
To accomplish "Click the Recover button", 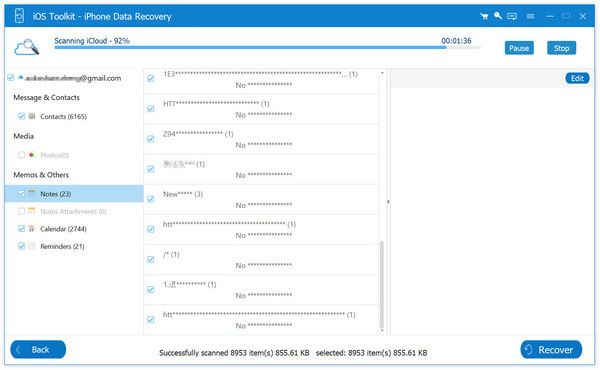I will click(x=551, y=350).
